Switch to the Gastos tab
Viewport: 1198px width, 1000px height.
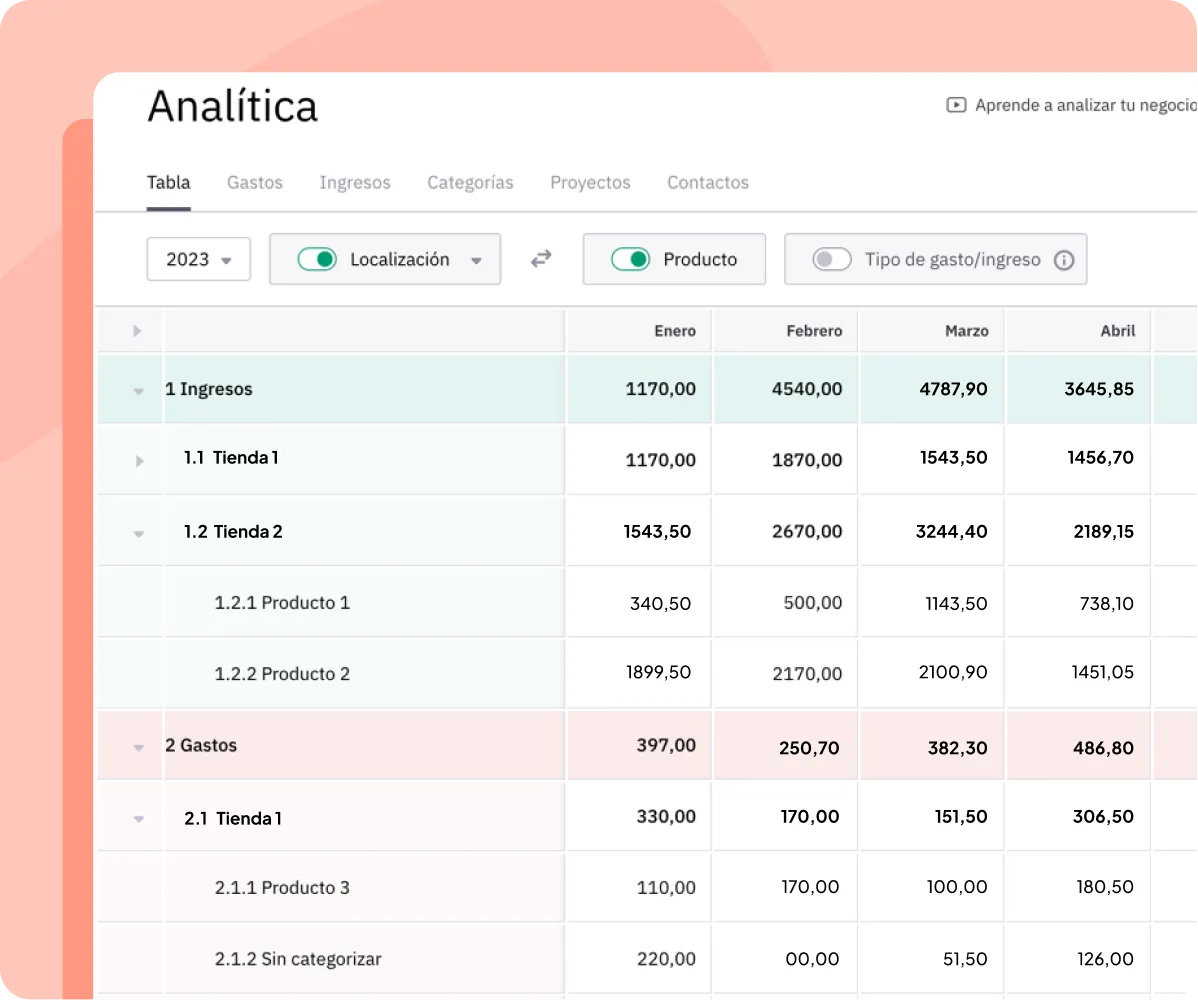(x=255, y=183)
